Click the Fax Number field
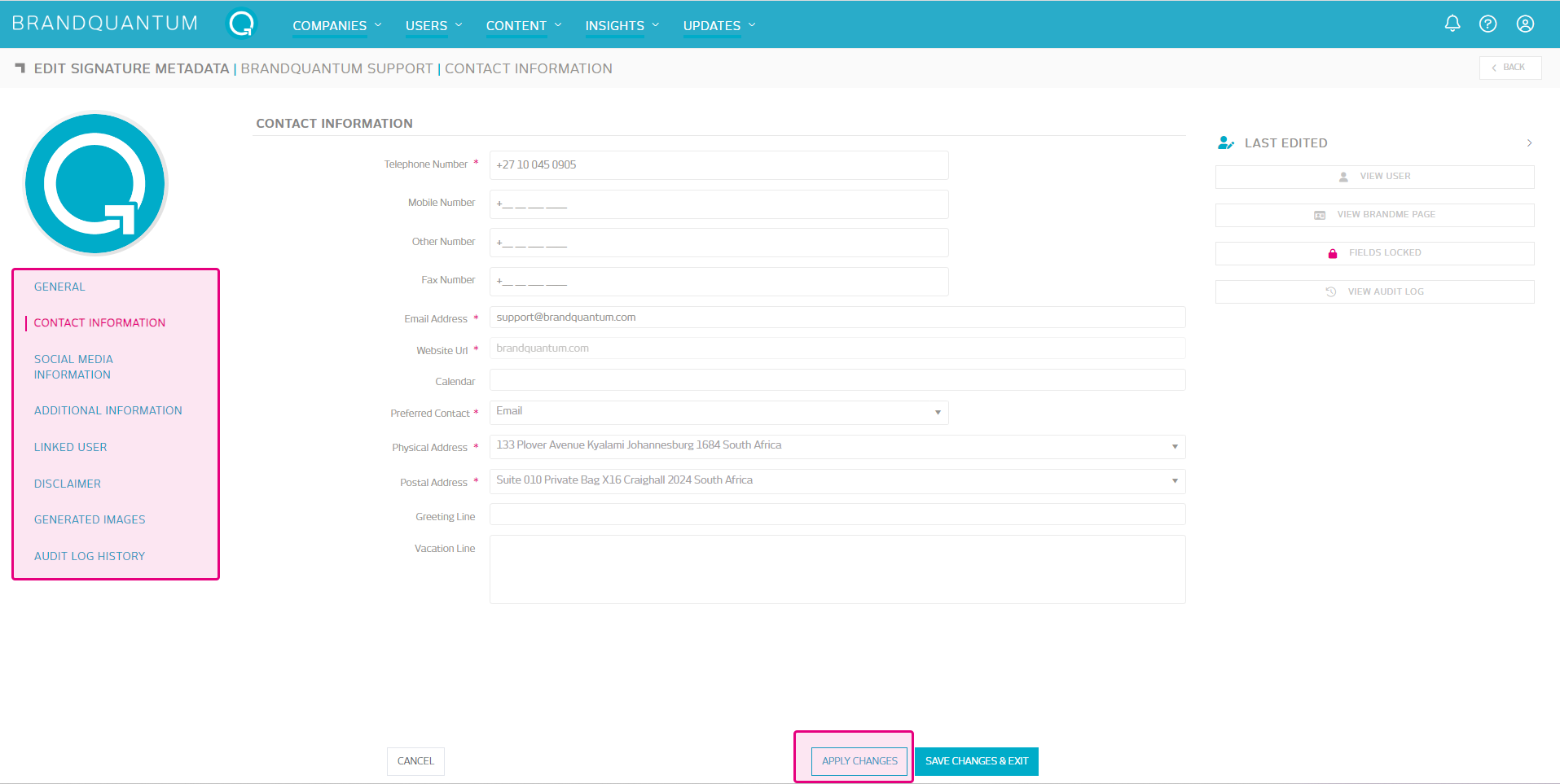The height and width of the screenshot is (784, 1560). click(x=718, y=281)
